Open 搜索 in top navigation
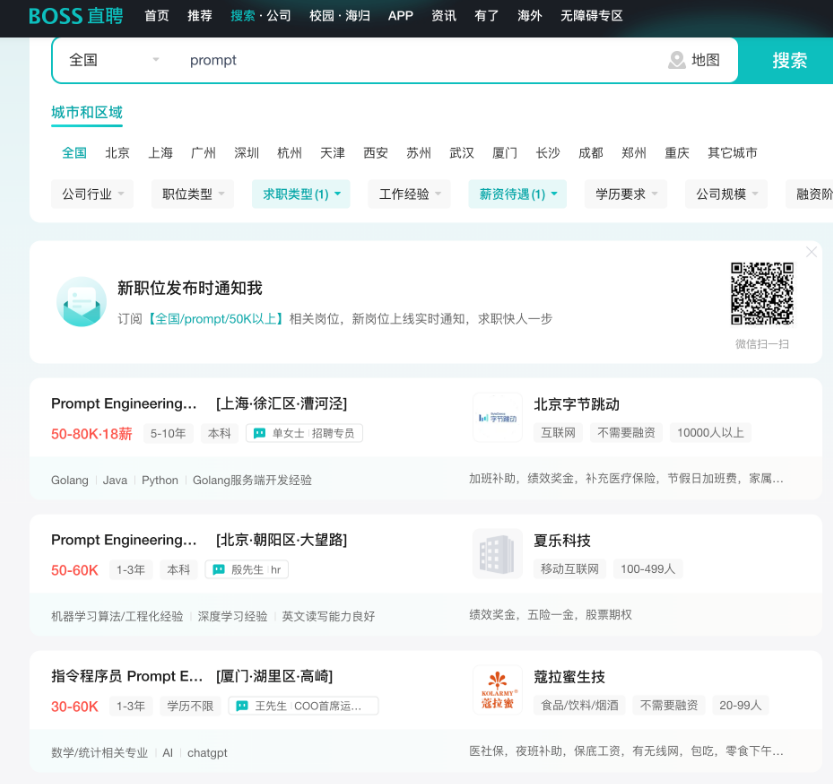Viewport: 833px width, 784px height. pyautogui.click(x=243, y=16)
